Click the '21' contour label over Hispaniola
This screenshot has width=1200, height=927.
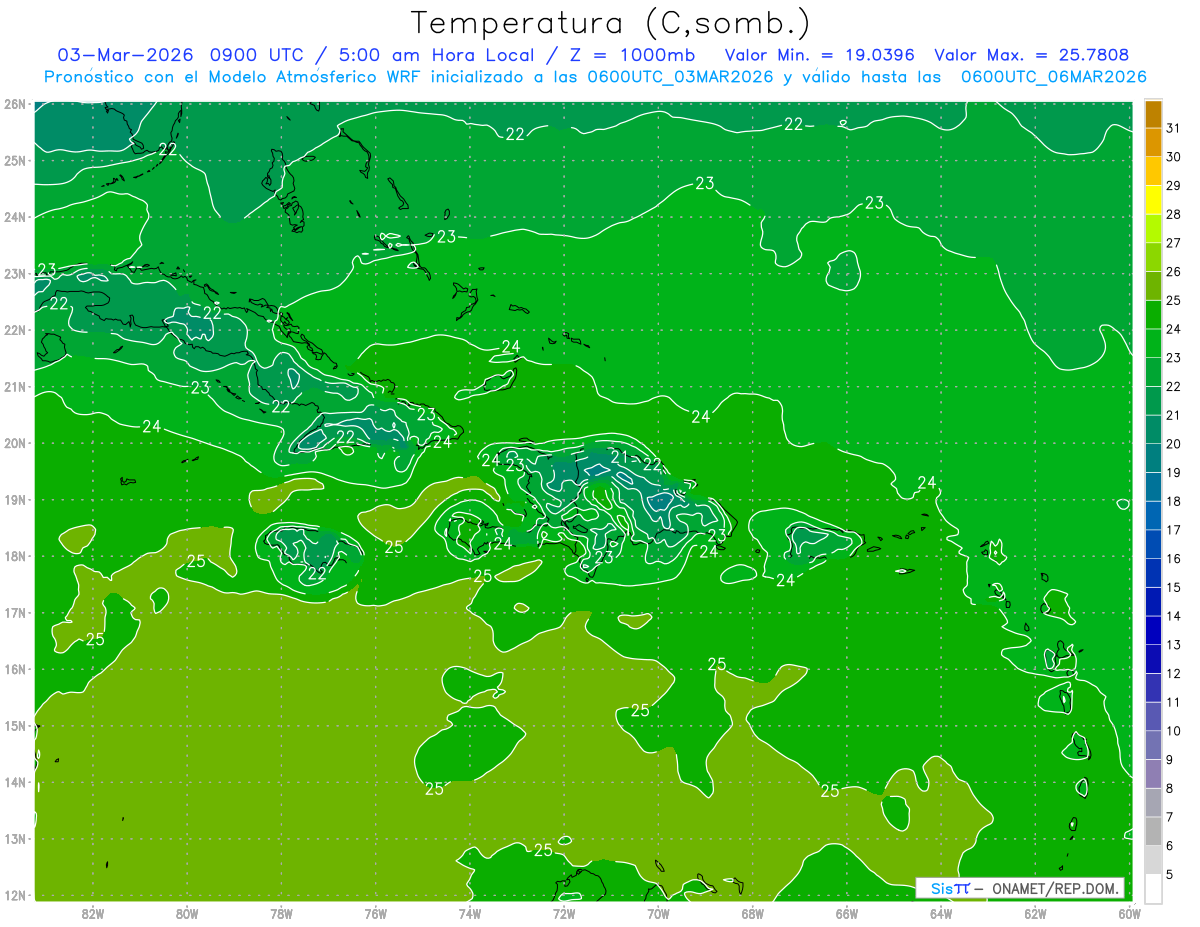620,457
